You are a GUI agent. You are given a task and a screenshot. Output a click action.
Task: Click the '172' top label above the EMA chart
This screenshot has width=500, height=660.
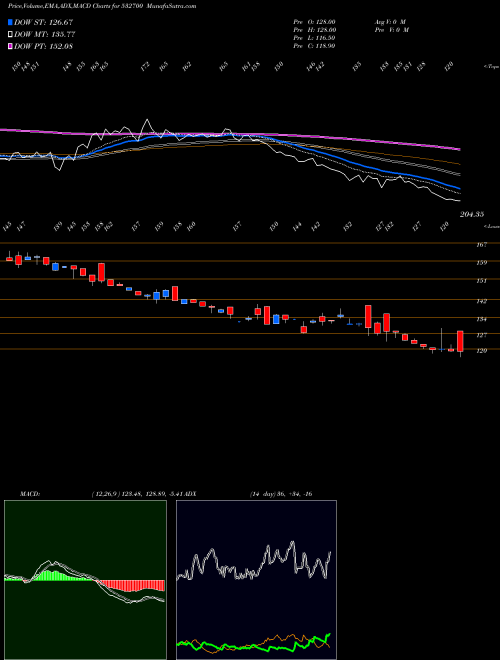[x=146, y=66]
